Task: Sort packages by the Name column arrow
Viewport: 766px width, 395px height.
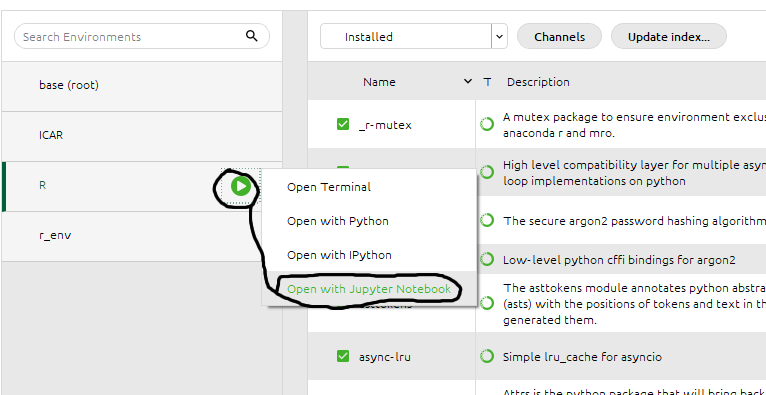Action: pos(468,82)
